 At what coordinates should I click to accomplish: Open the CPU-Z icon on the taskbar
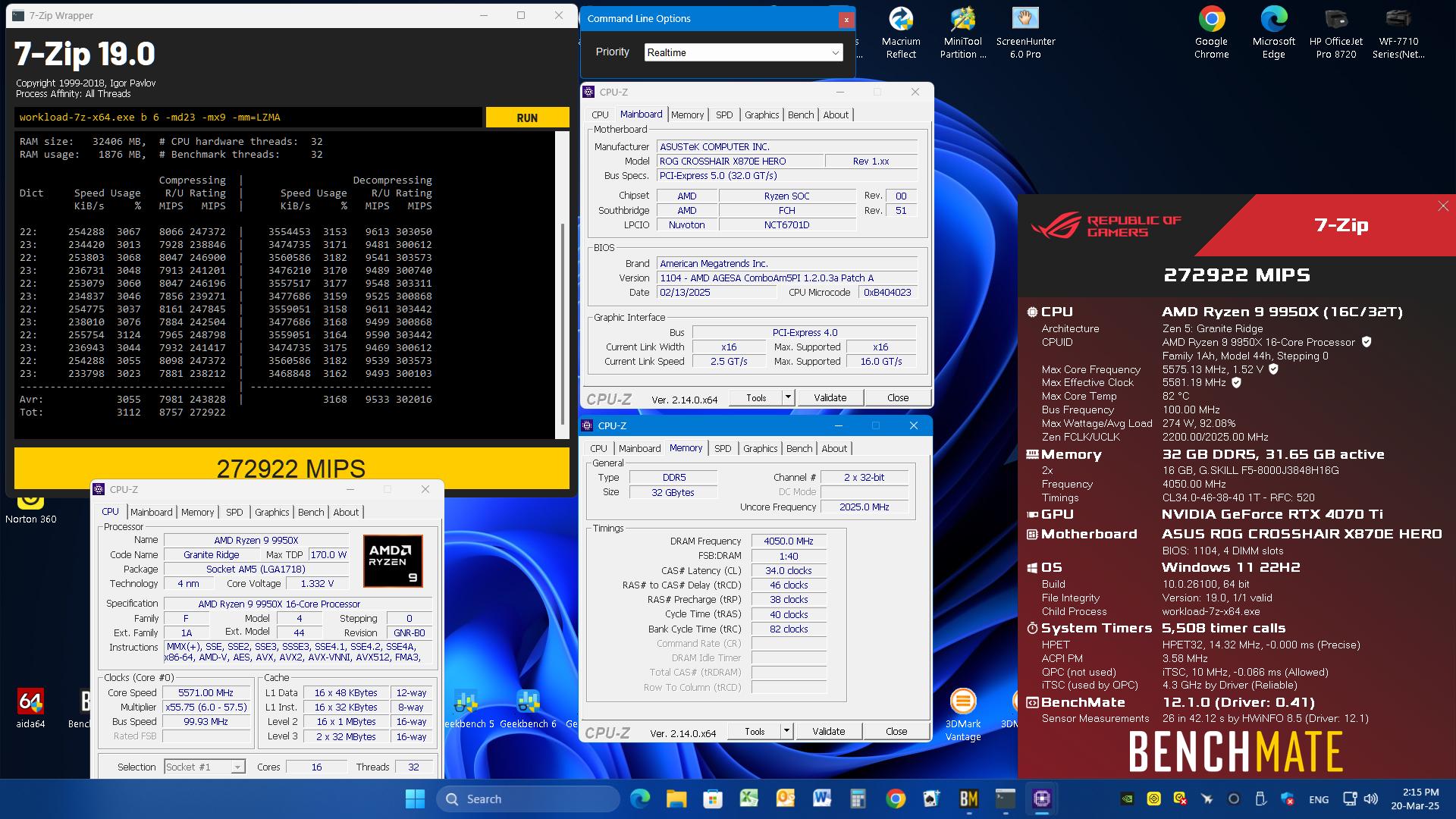1042,799
